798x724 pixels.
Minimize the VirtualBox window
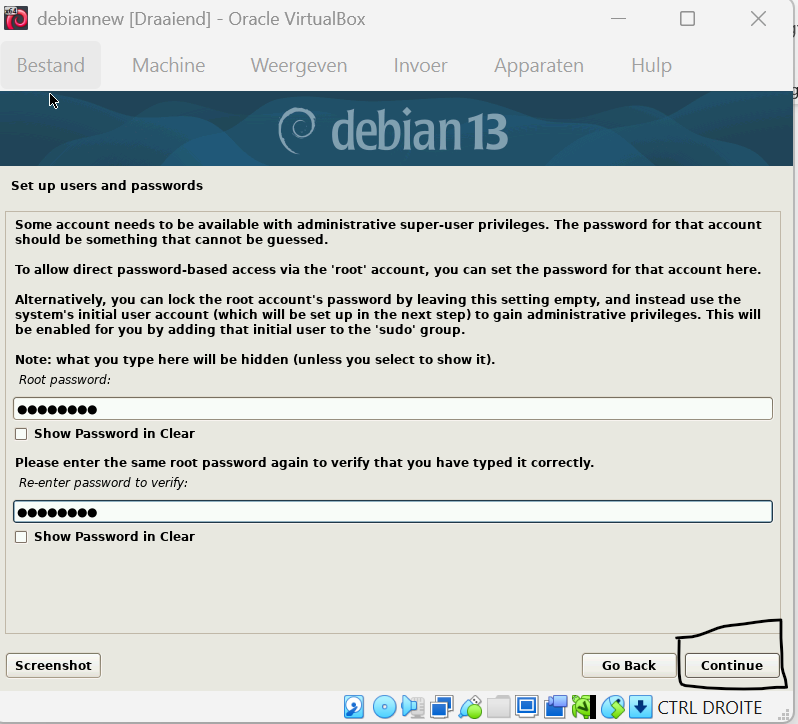coord(618,19)
